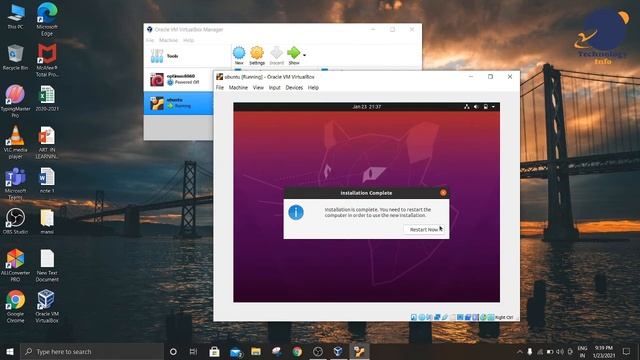Viewport: 640px width, 360px height.
Task: Select OBS Studio desktop icon
Action: [16, 222]
